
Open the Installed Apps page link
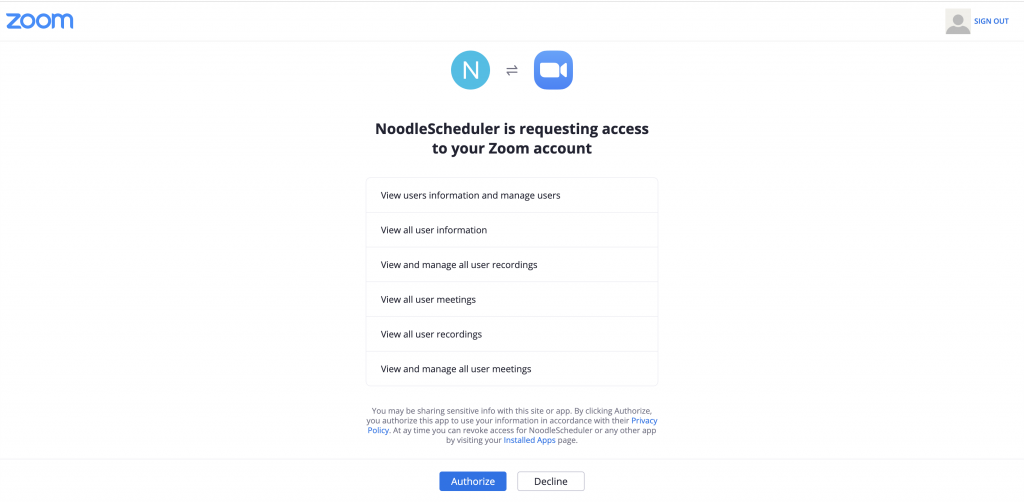pos(530,441)
